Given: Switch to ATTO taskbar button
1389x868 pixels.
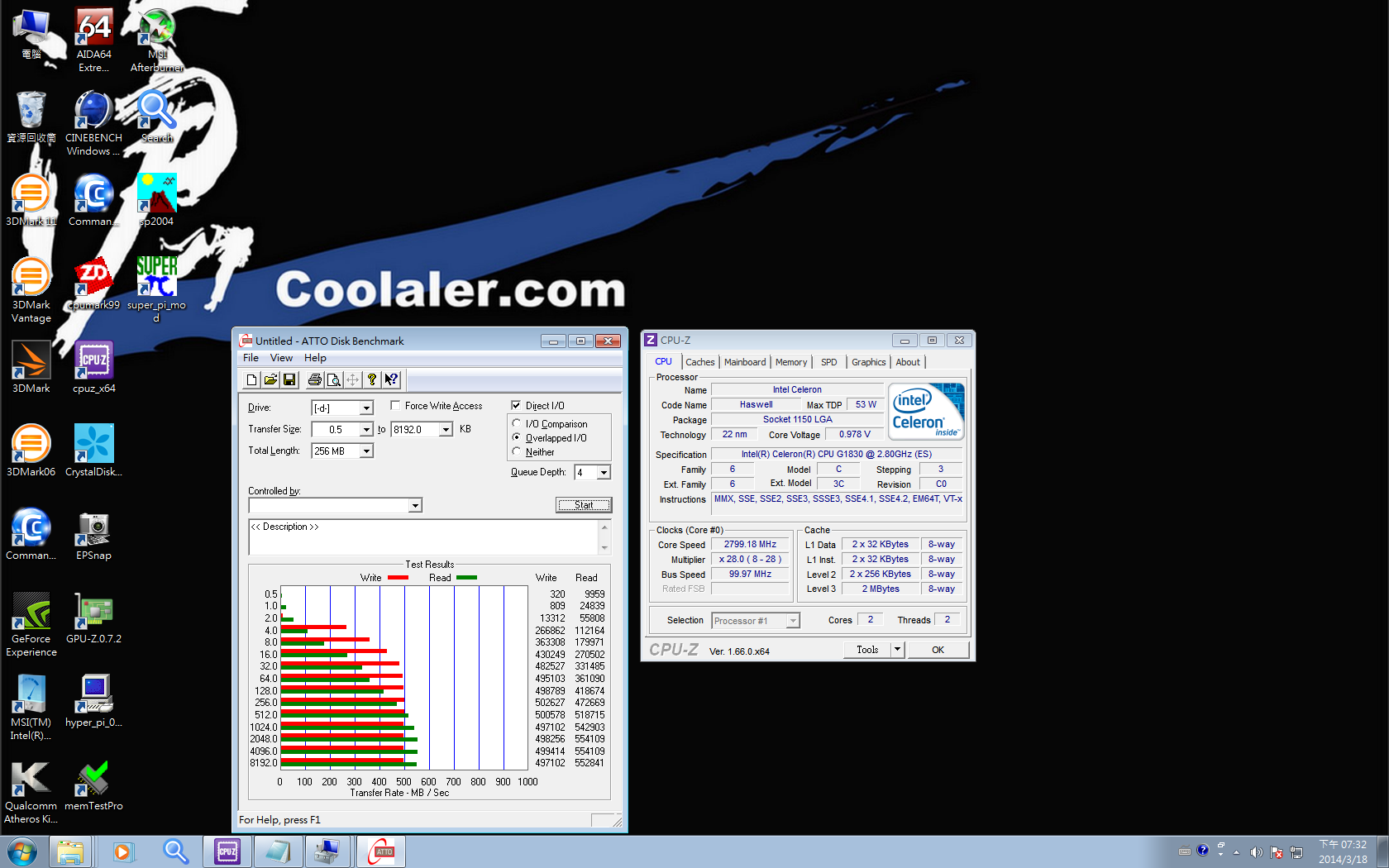Looking at the screenshot, I should click(380, 851).
